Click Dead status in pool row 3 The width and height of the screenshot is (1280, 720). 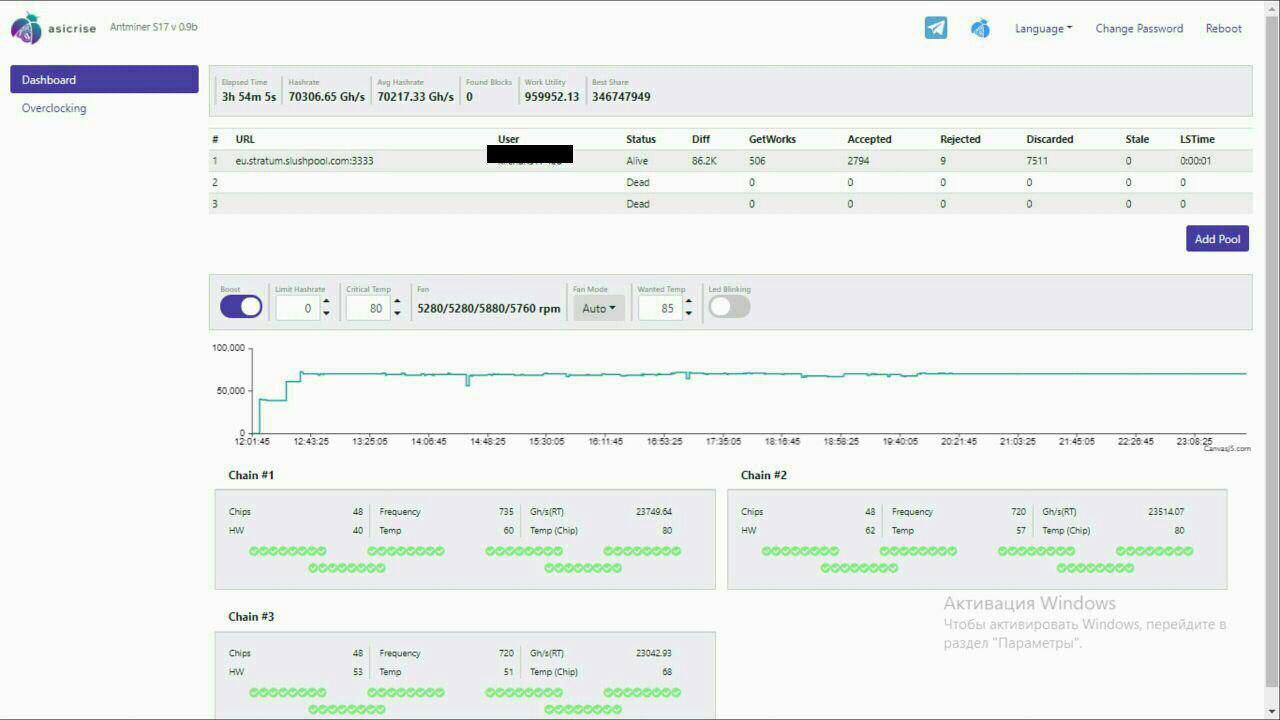tap(638, 204)
